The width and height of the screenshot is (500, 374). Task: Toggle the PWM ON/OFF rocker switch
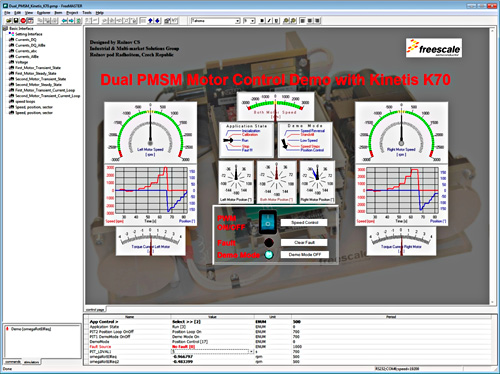click(268, 222)
